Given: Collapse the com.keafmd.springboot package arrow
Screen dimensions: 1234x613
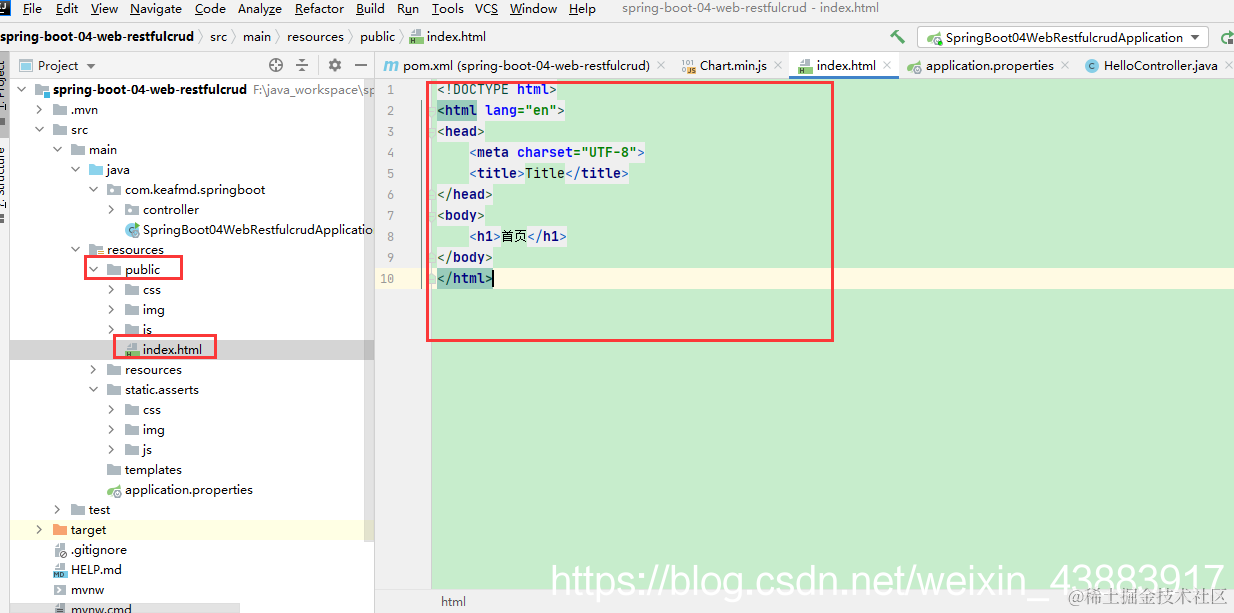Looking at the screenshot, I should [94, 190].
